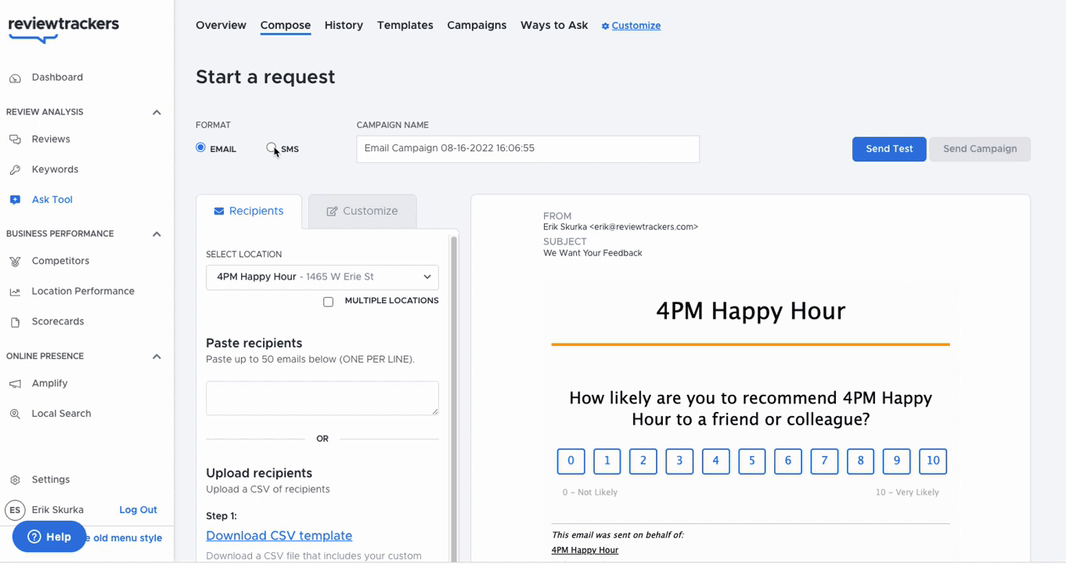Click the old menu style link
The height and width of the screenshot is (564, 1066).
click(x=124, y=537)
